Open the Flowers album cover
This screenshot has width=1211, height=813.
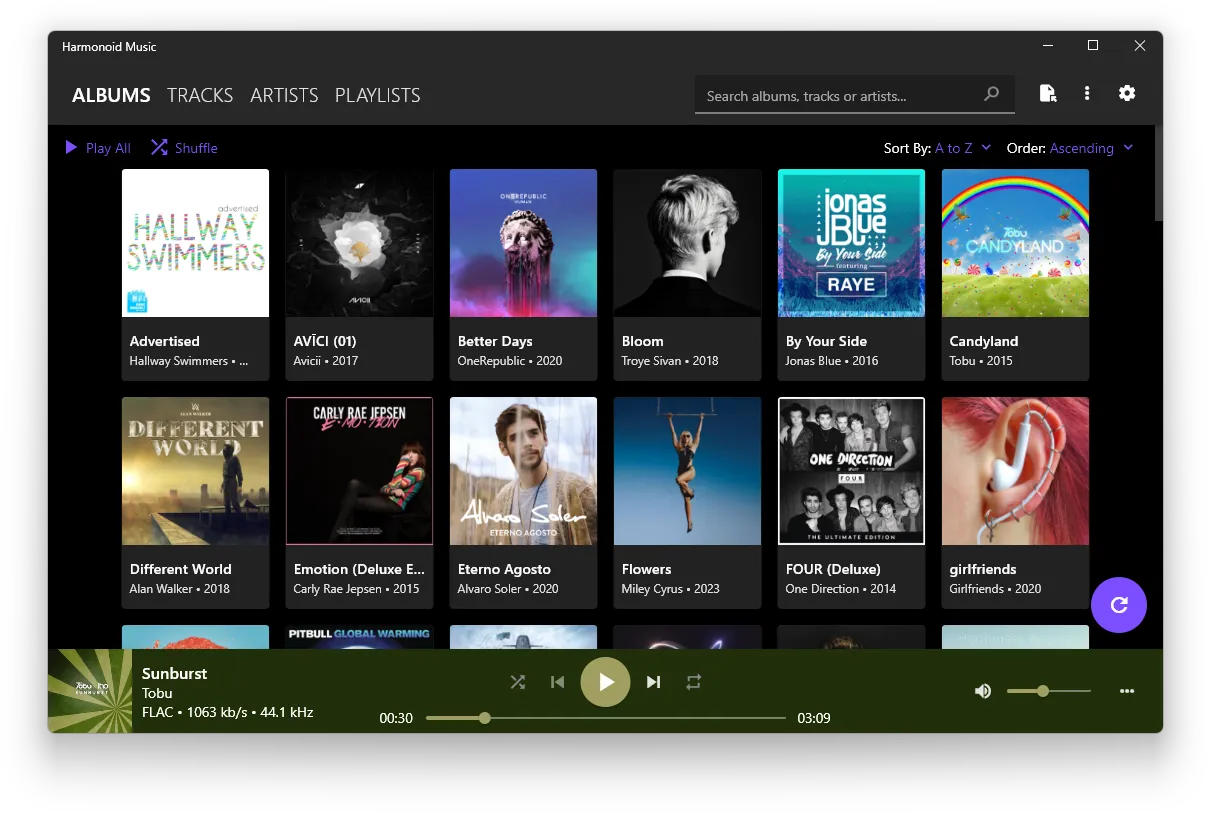[687, 471]
